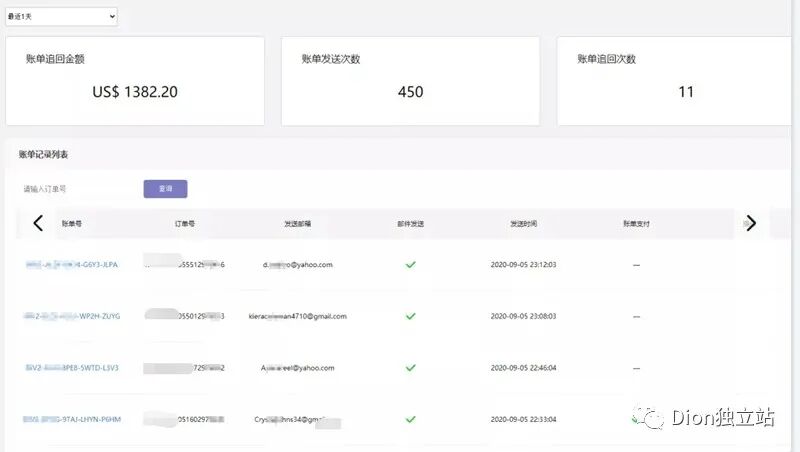800x452 pixels.
Task: Click the 查询 search button
Action: 165,189
